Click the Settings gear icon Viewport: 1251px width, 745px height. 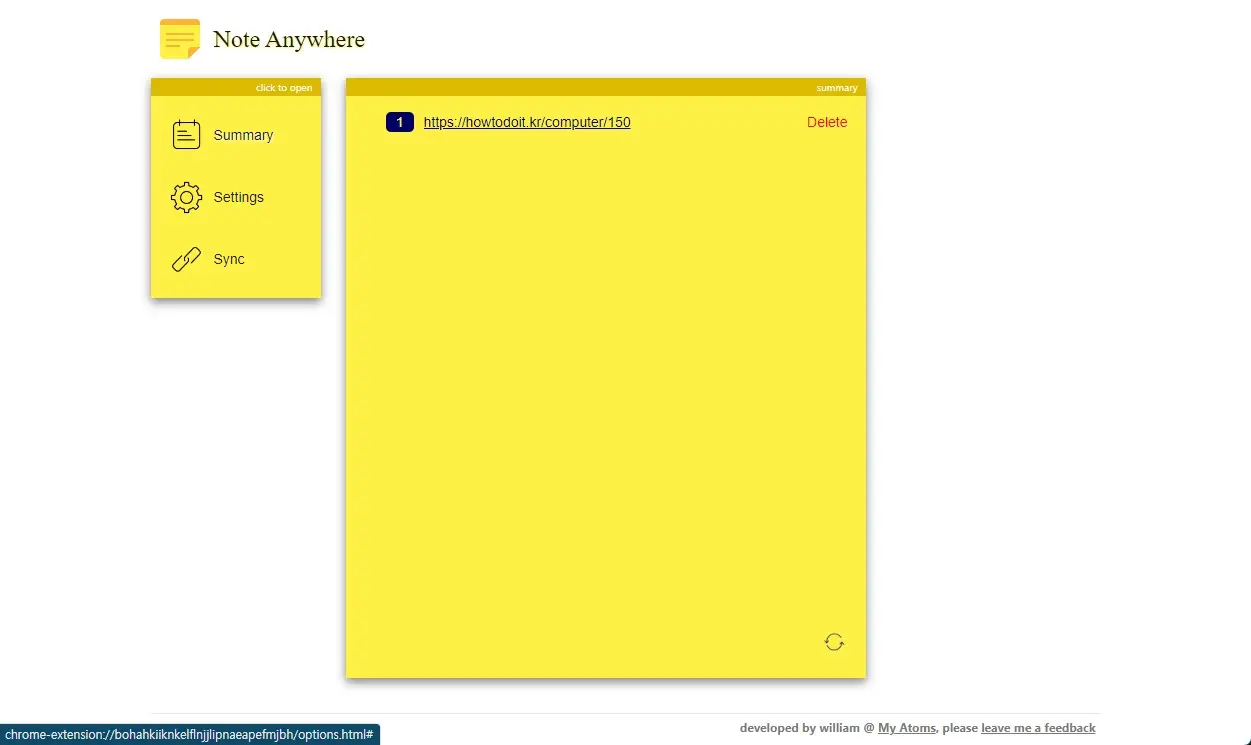click(186, 197)
